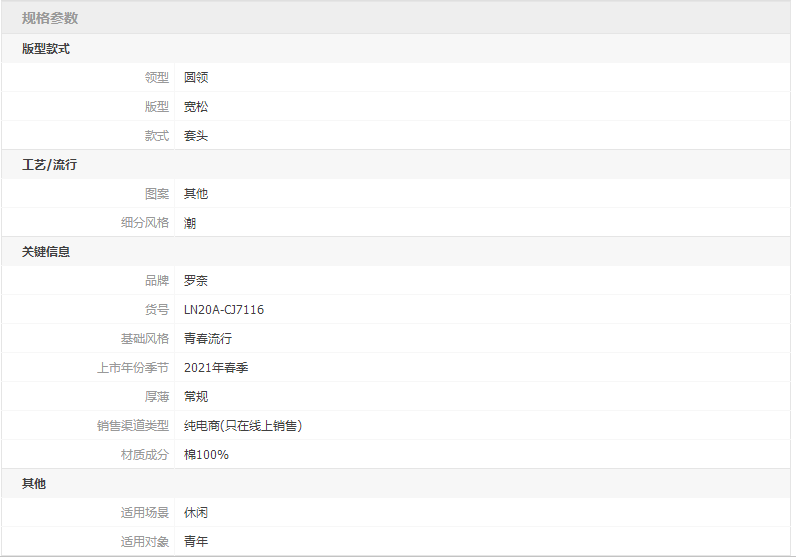796x558 pixels.
Task: Click the 关键信息 section heading
Action: (x=46, y=252)
